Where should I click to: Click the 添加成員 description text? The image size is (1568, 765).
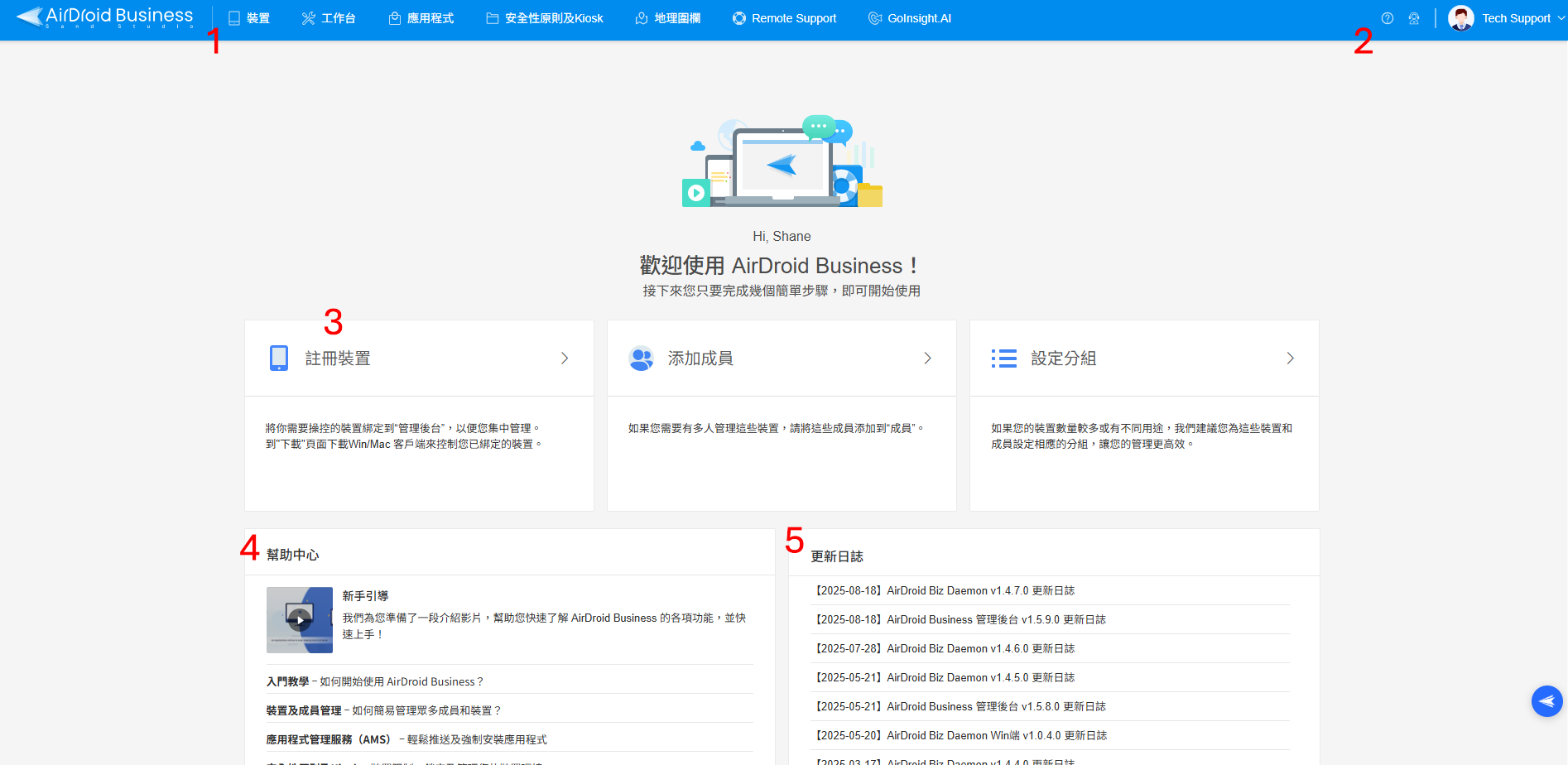776,428
